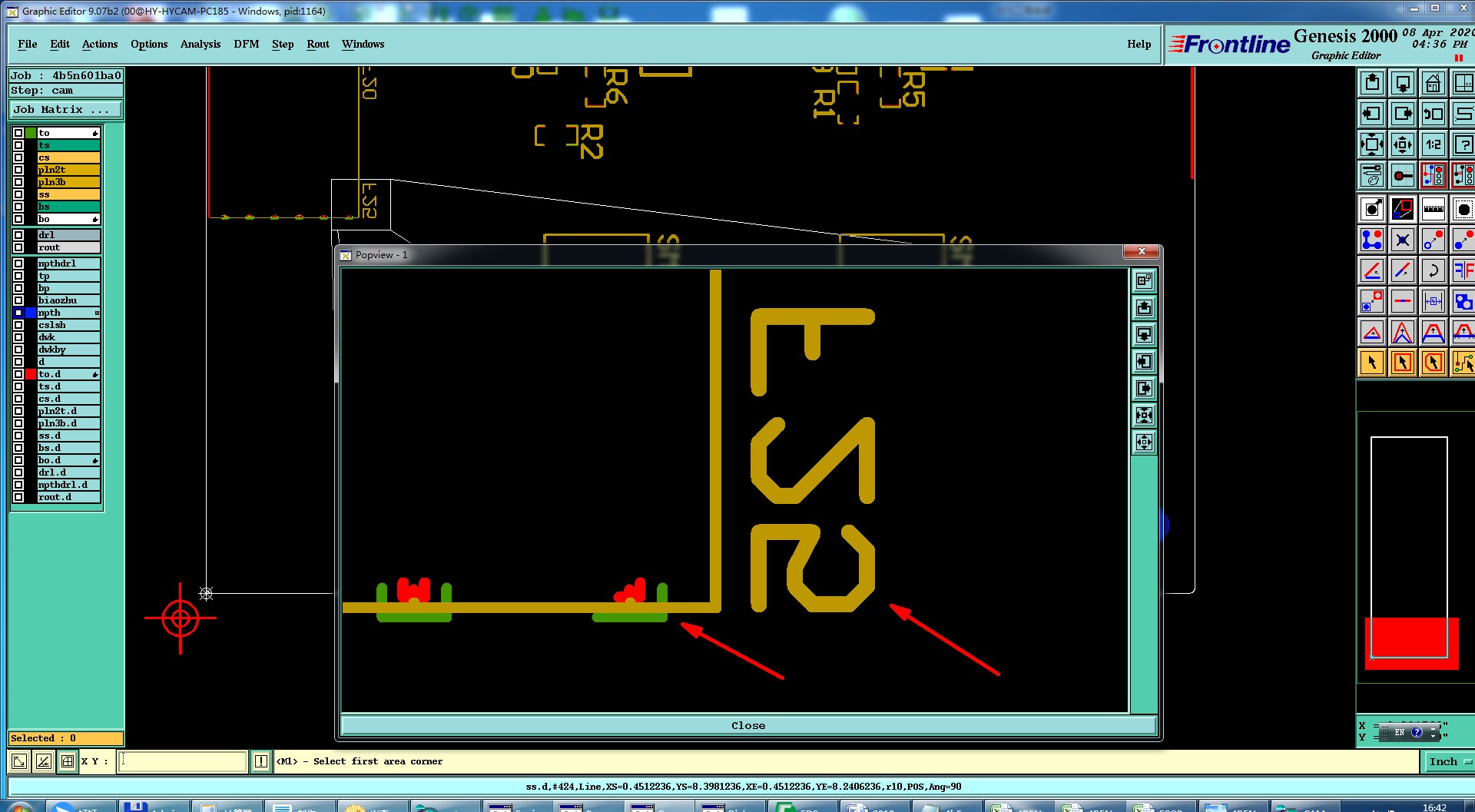Click the X Y coordinate input field

click(183, 761)
